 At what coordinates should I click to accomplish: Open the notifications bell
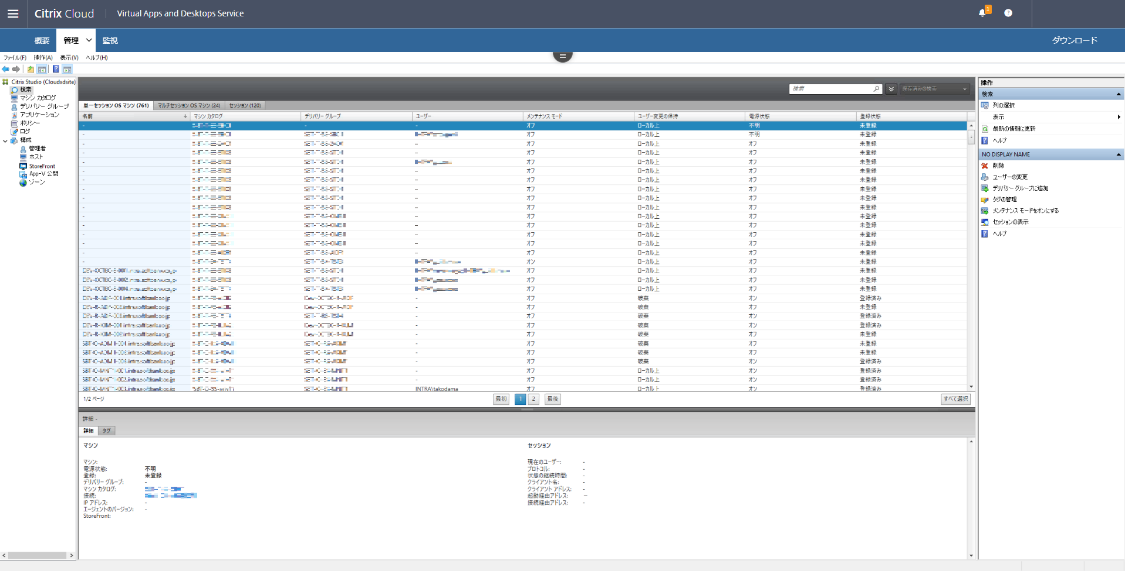982,13
